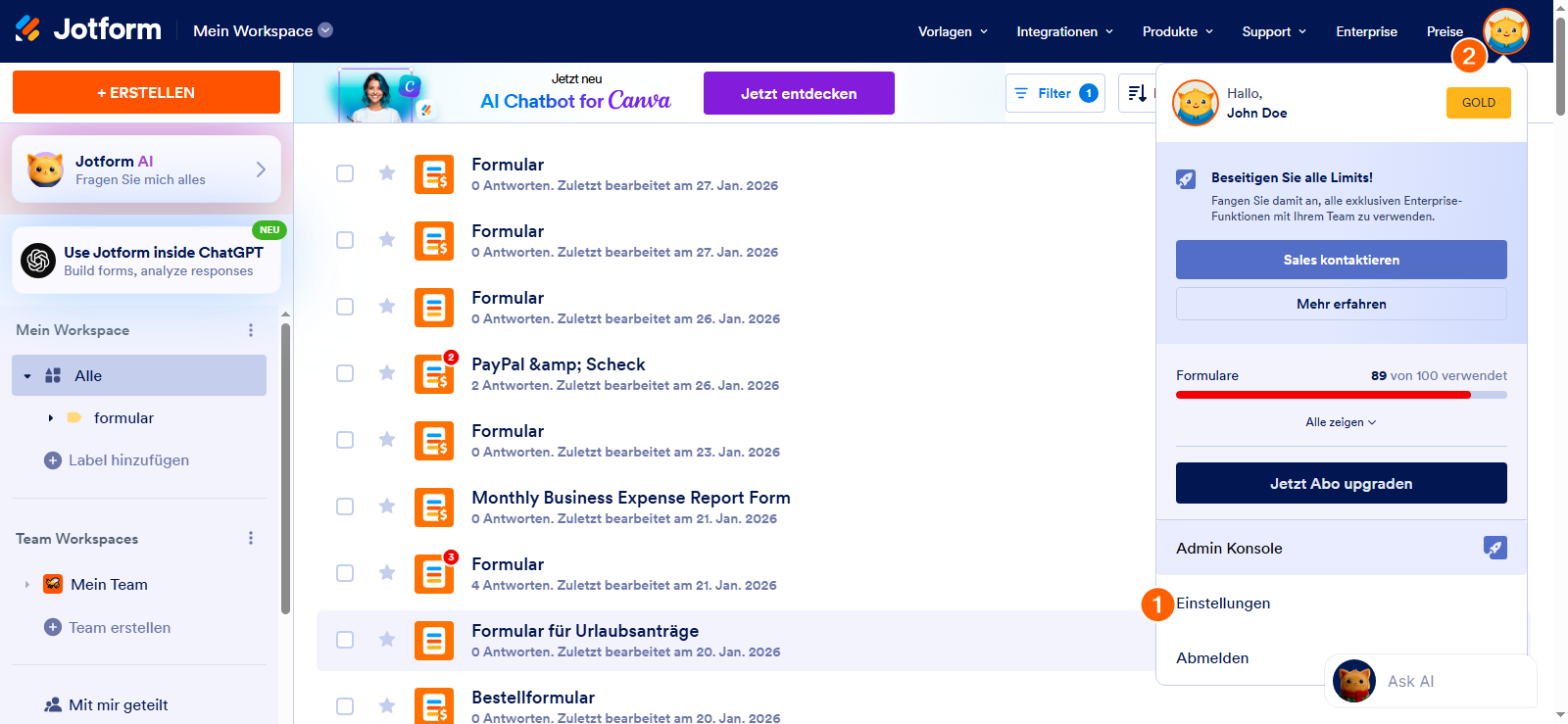Tick the Formular für Urlaubsanträge checkbox
The image size is (1568, 724).
tap(345, 640)
